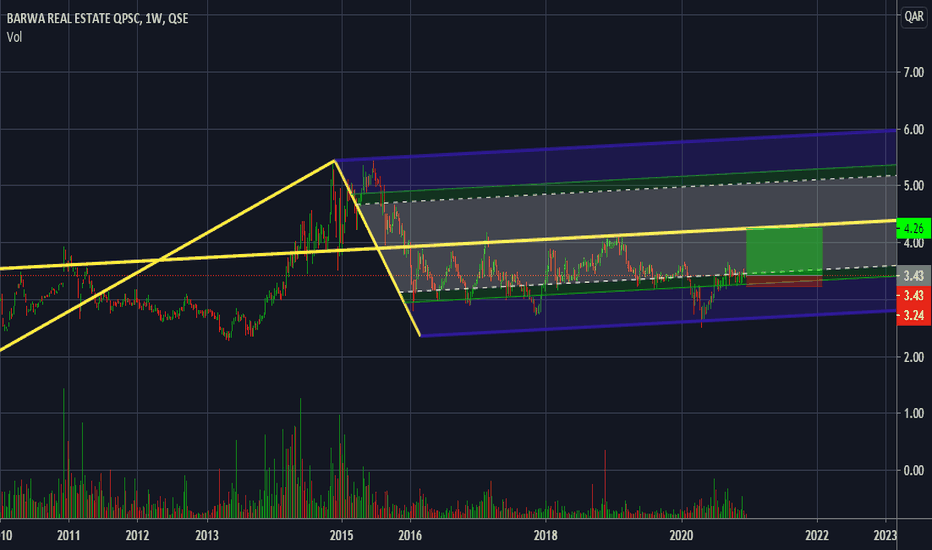Click the 2.00 price axis value
Image resolution: width=932 pixels, height=550 pixels.
point(914,357)
